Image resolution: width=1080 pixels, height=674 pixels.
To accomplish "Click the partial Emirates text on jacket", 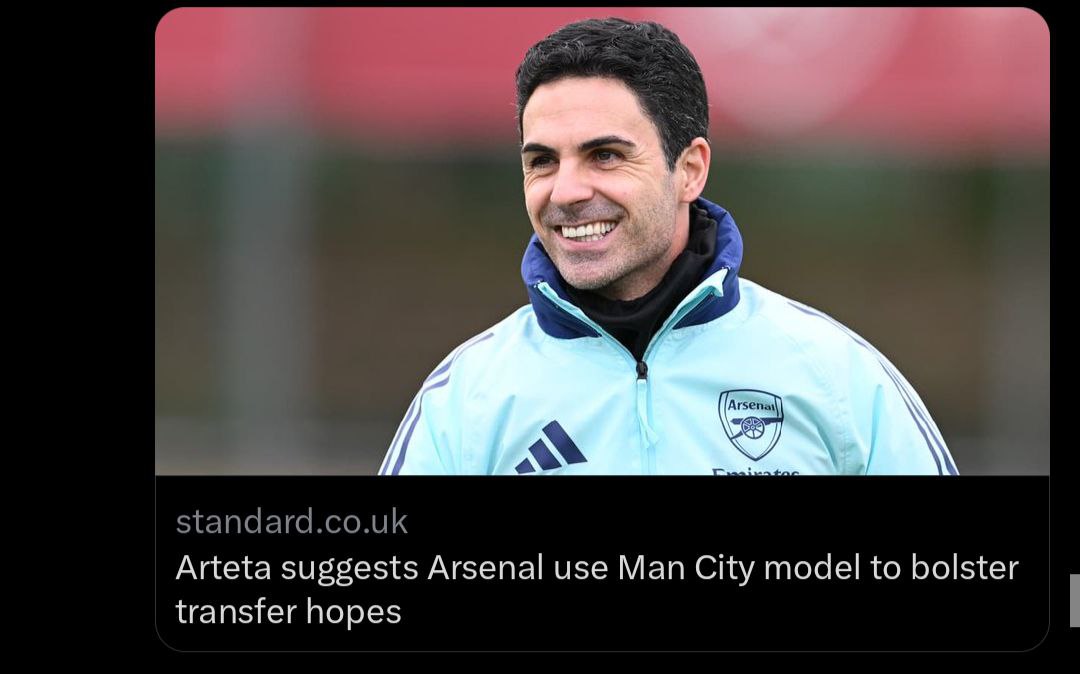I will point(756,472).
